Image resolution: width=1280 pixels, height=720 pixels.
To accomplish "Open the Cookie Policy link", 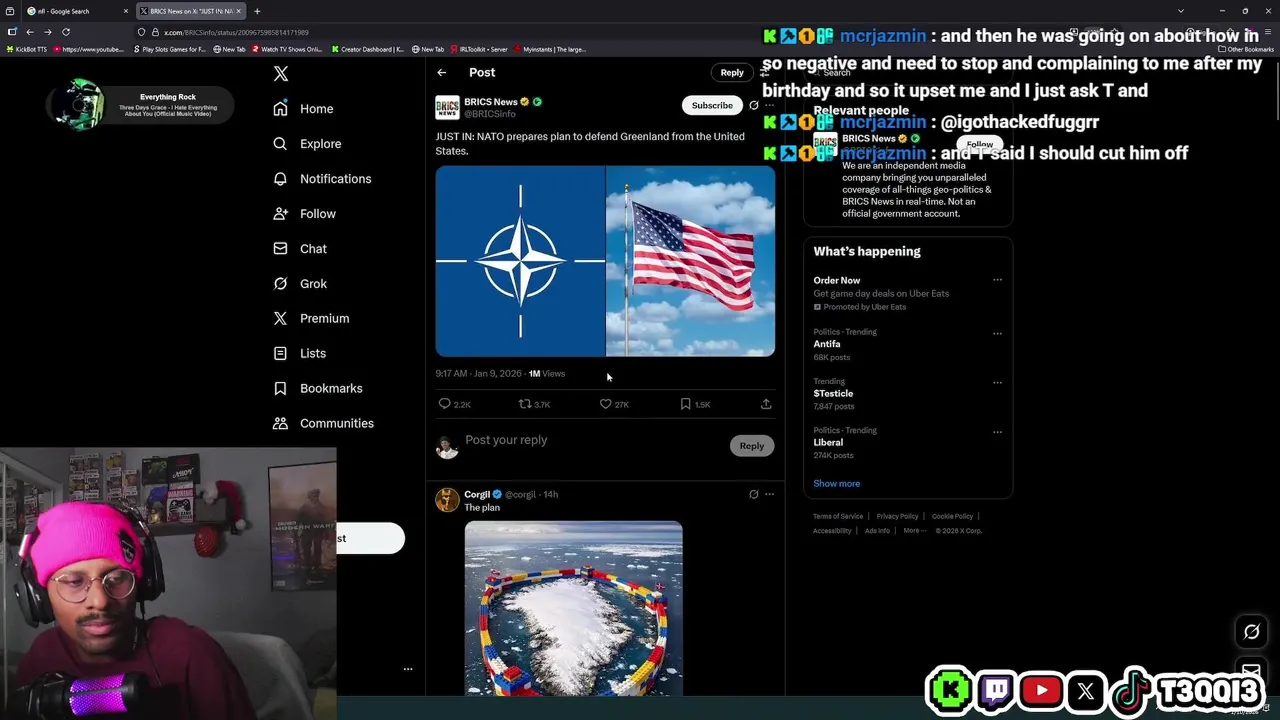I will (952, 517).
